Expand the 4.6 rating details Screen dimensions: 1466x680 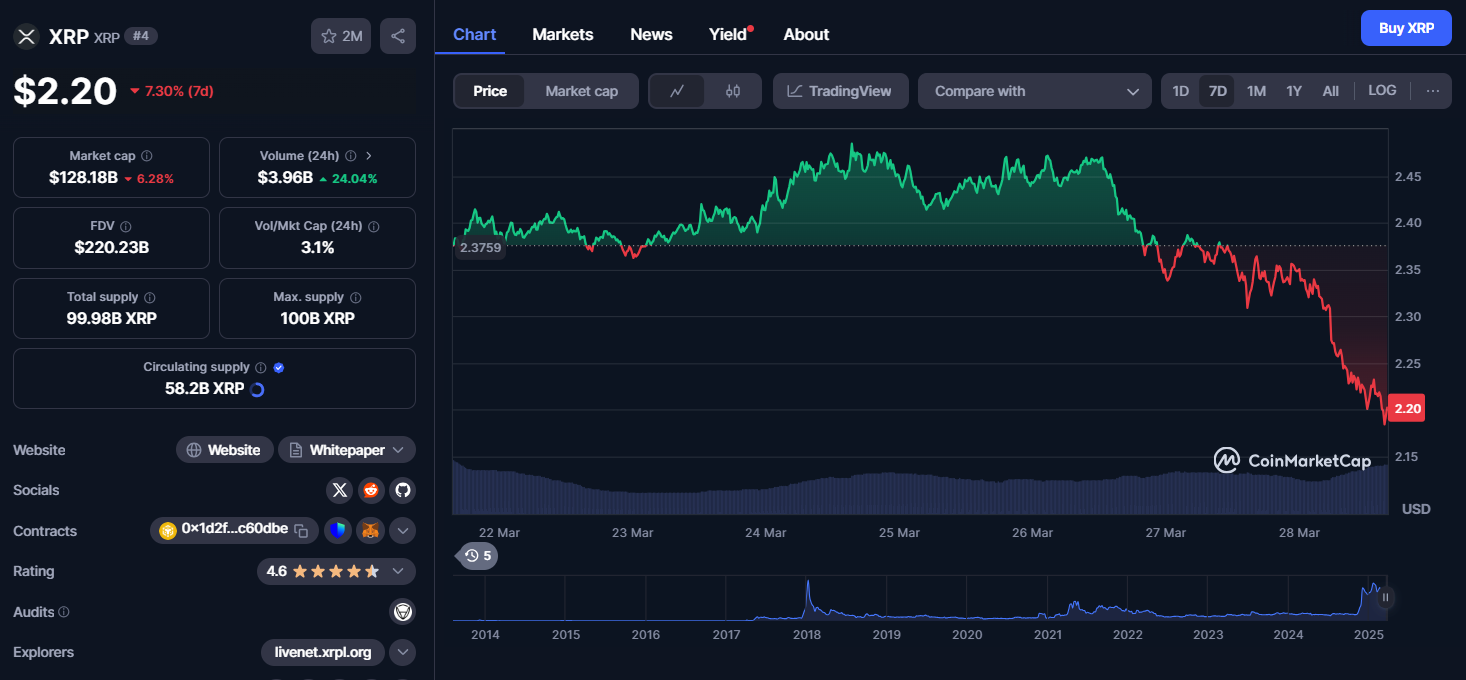click(x=398, y=571)
